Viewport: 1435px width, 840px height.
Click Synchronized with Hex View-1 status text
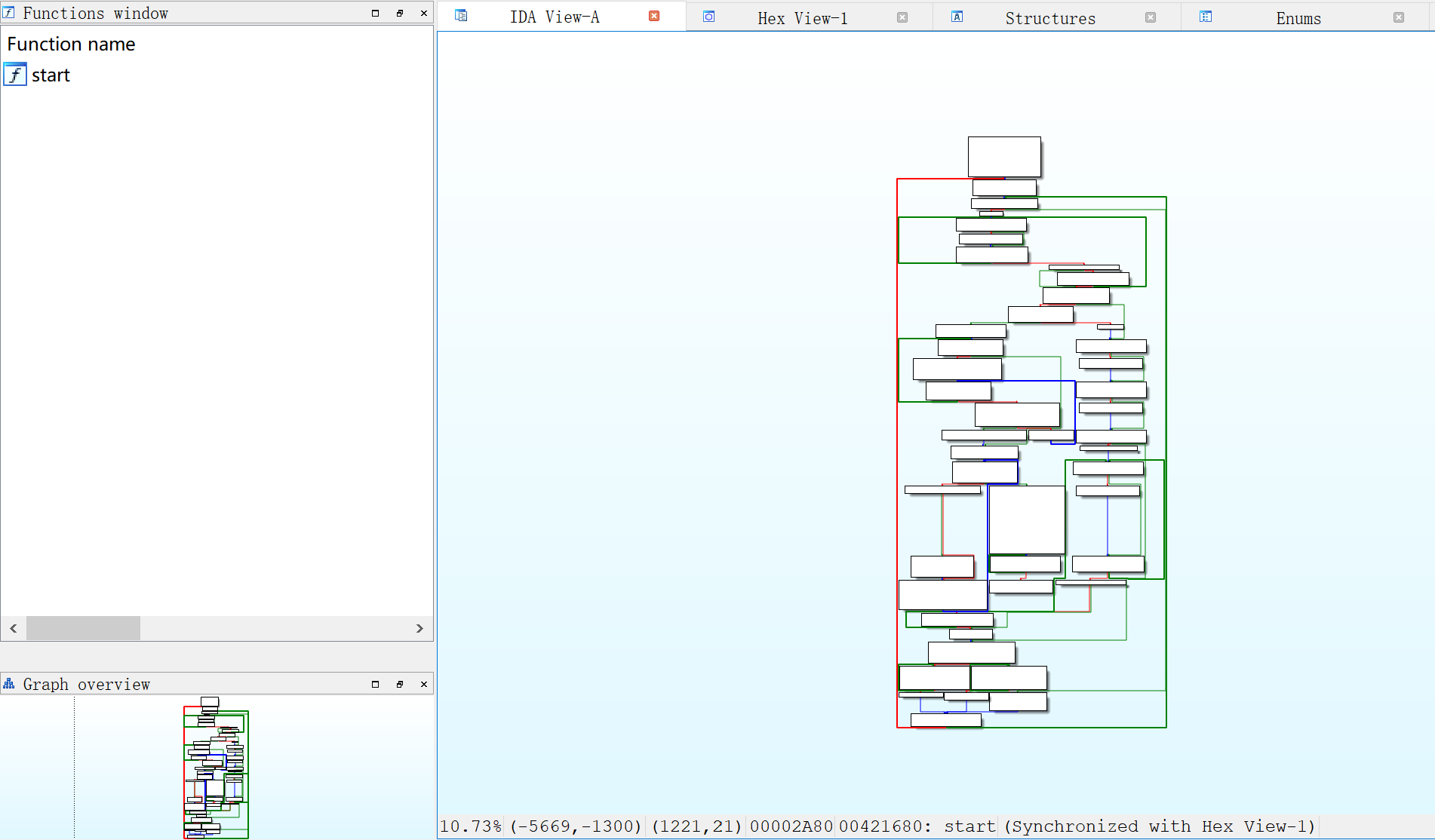pyautogui.click(x=1160, y=826)
